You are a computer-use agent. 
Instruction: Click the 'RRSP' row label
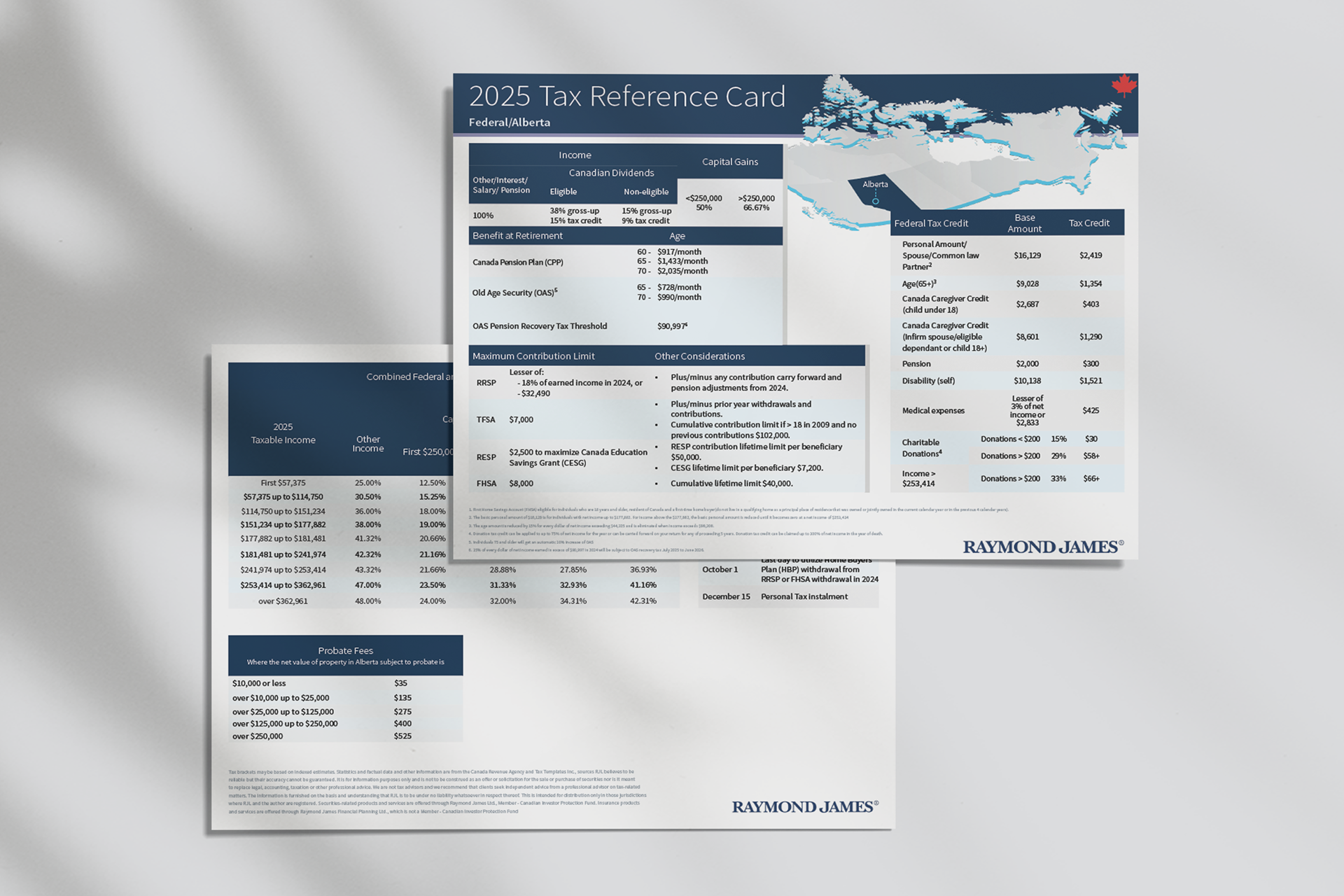486,383
